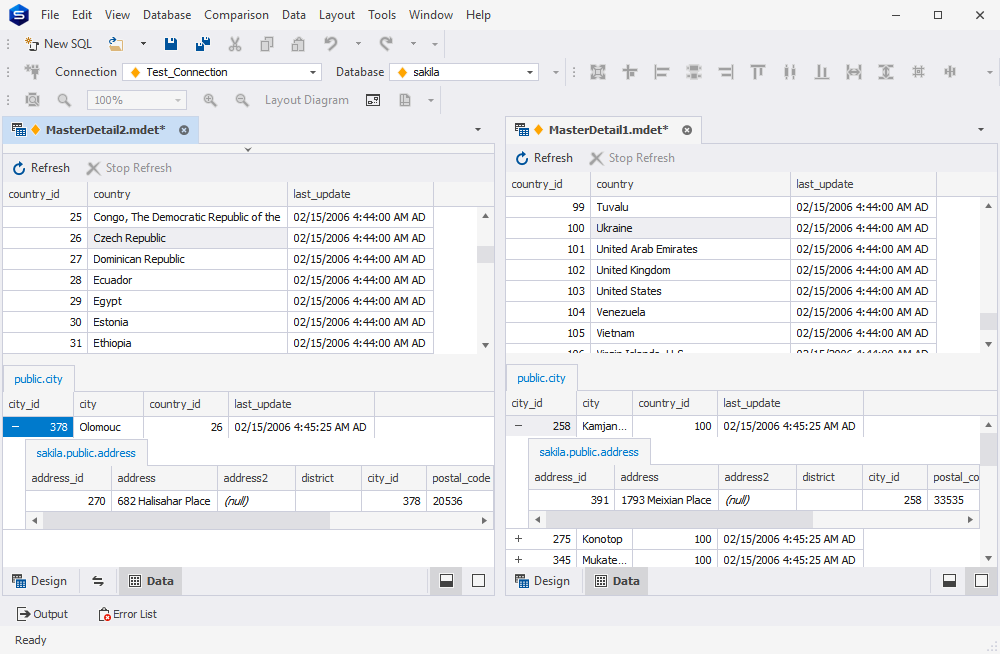Click the Undo arrow icon

(x=330, y=44)
